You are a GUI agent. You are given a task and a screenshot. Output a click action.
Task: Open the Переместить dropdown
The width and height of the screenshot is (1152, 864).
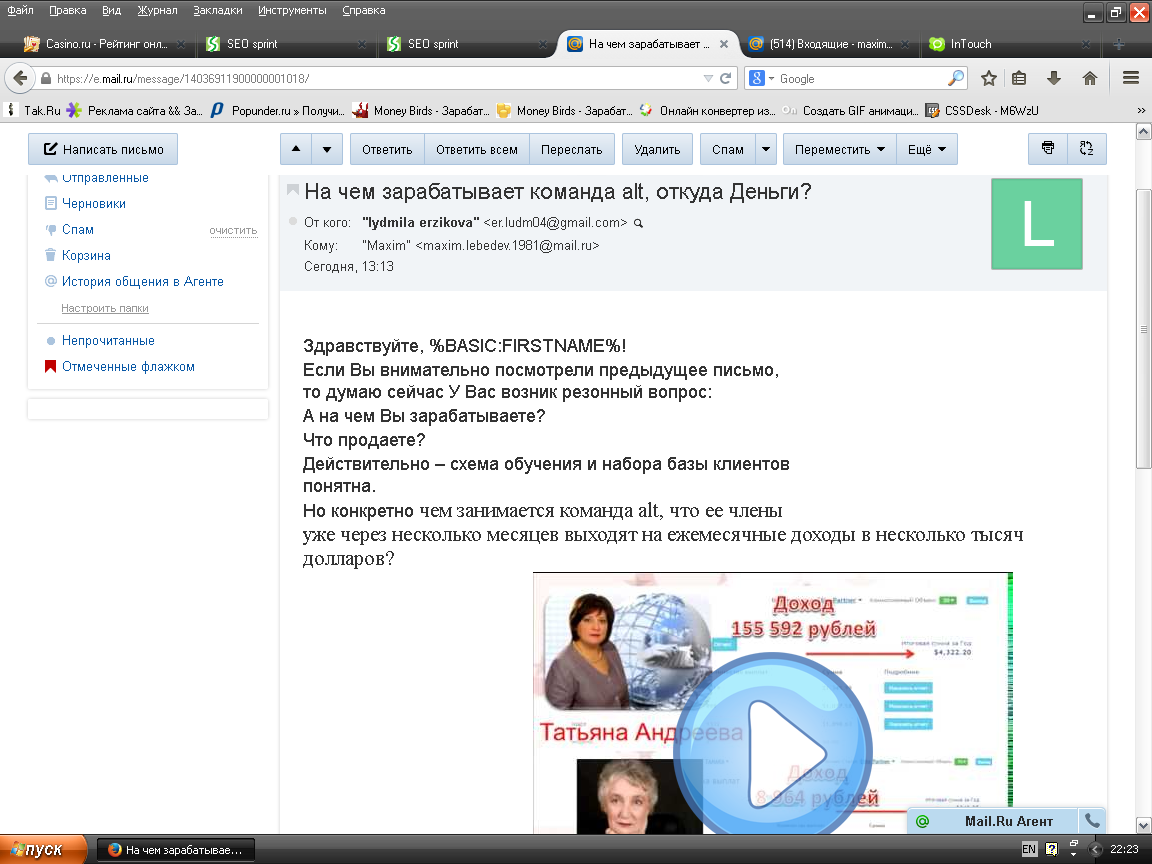click(x=839, y=149)
